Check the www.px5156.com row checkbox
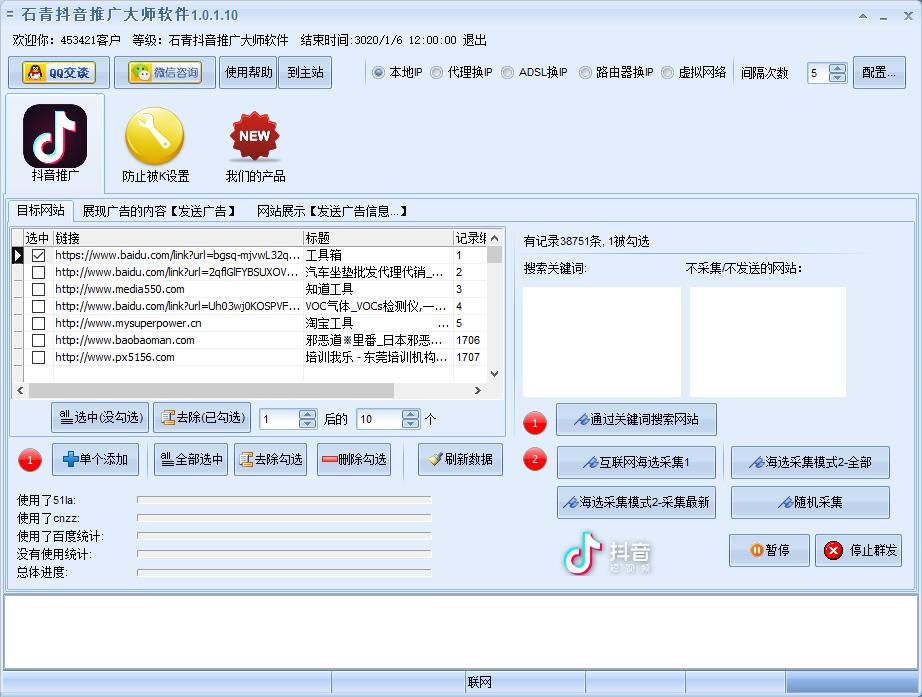The width and height of the screenshot is (922, 697). point(38,357)
